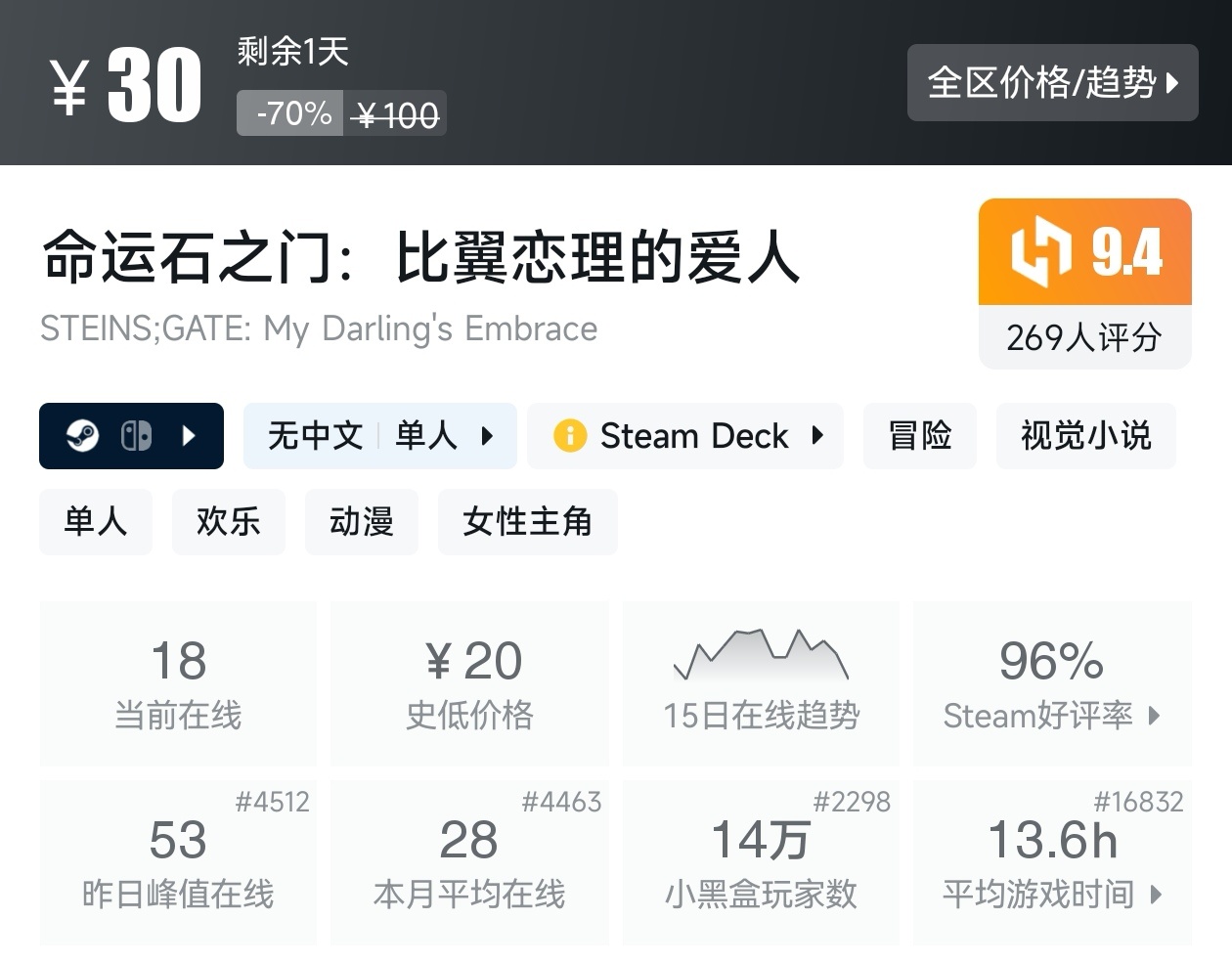Click the 当前在线 stat card

coord(178,683)
